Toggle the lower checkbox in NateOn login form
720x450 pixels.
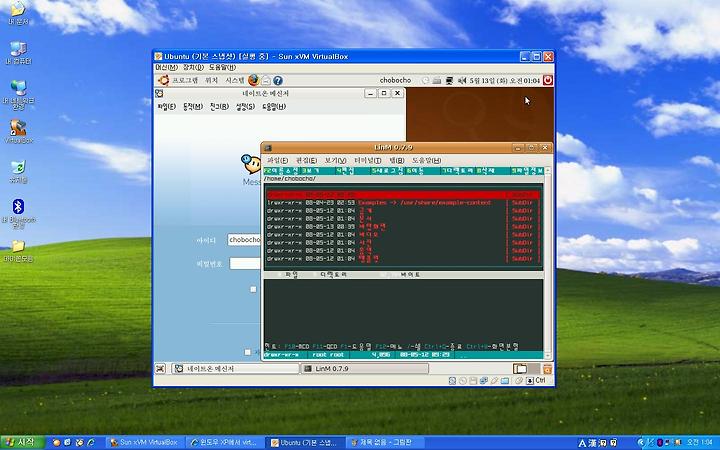tap(248, 352)
